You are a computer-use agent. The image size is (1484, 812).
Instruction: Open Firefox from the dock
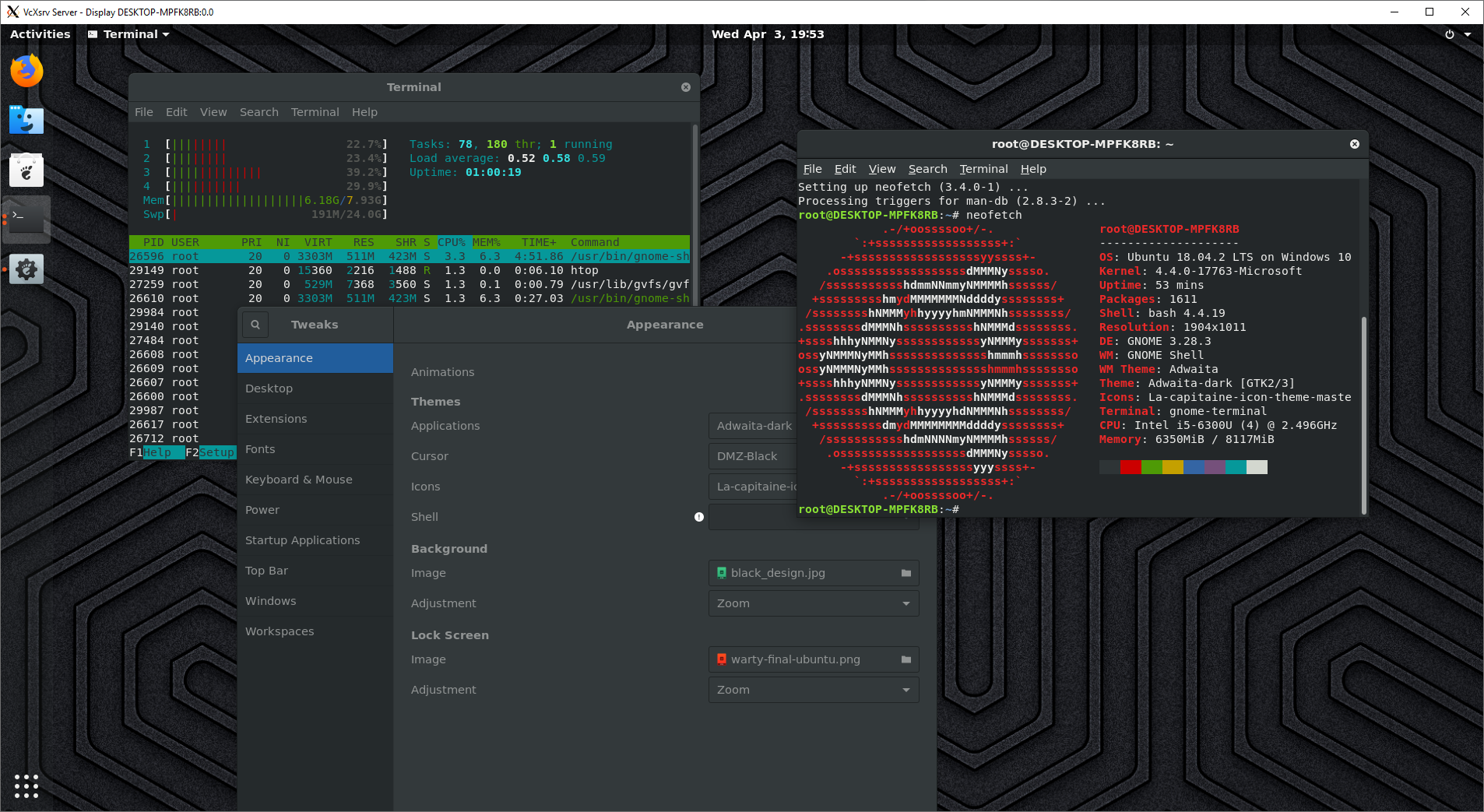pyautogui.click(x=26, y=71)
